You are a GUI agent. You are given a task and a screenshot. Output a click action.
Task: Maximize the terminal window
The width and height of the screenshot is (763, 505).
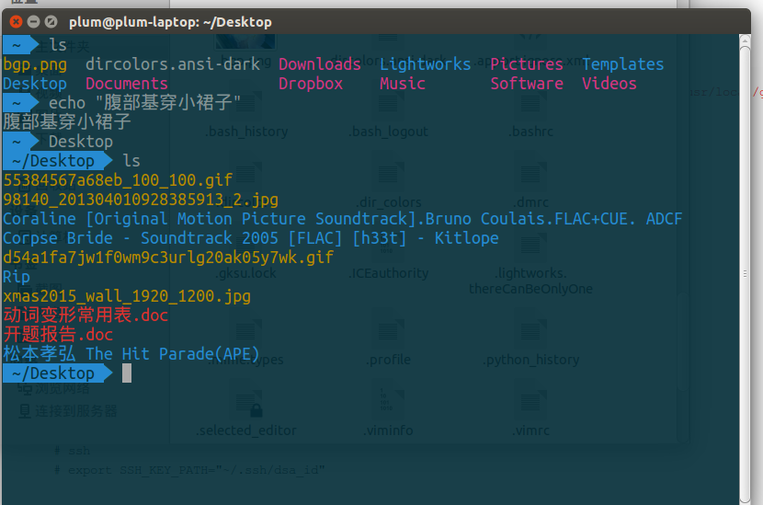click(x=51, y=21)
